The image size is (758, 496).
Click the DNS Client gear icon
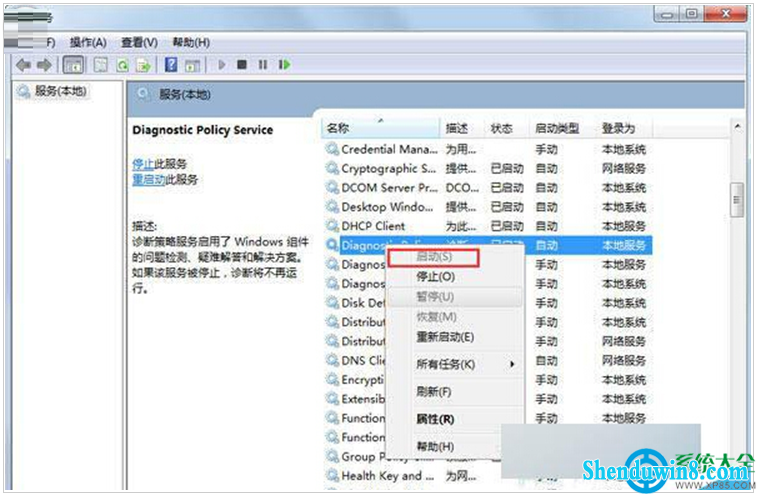pos(332,360)
